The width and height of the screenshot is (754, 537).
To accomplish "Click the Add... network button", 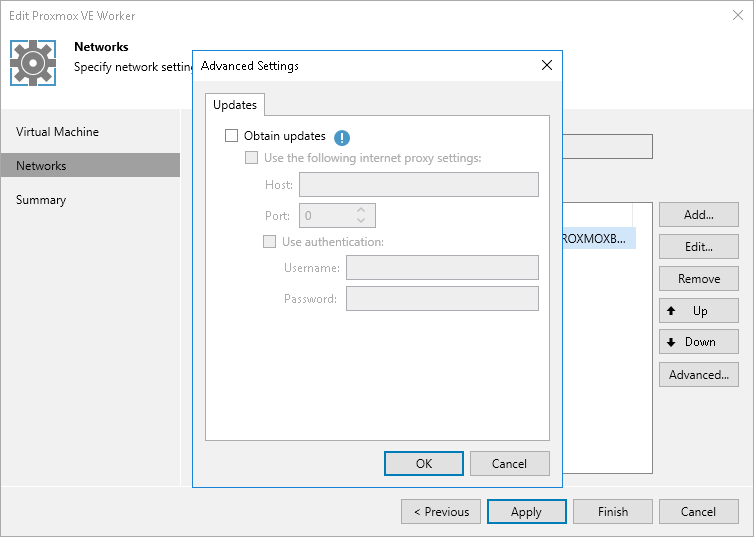I will 699,215.
